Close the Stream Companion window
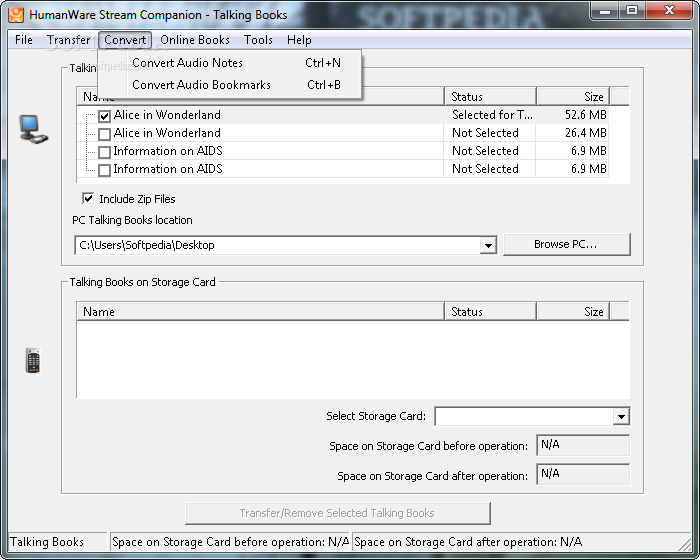The image size is (700, 560). pos(669,10)
